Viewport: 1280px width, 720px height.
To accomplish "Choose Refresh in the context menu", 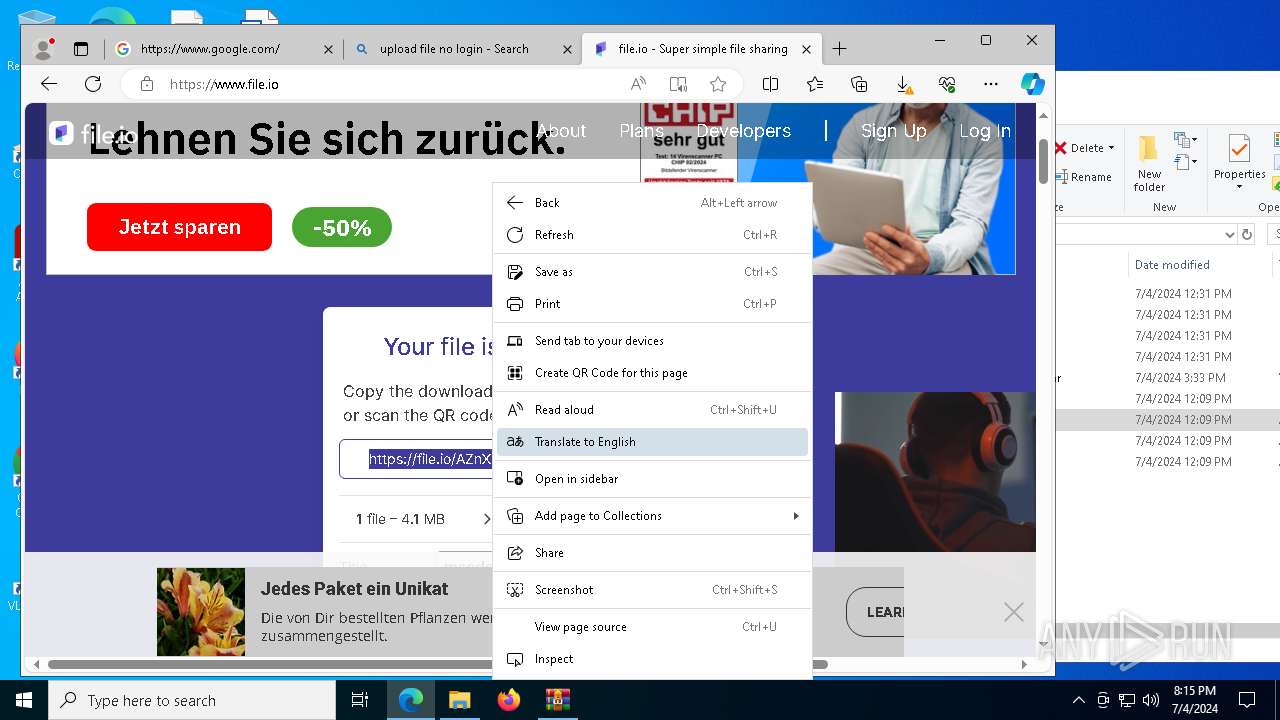I will point(652,235).
